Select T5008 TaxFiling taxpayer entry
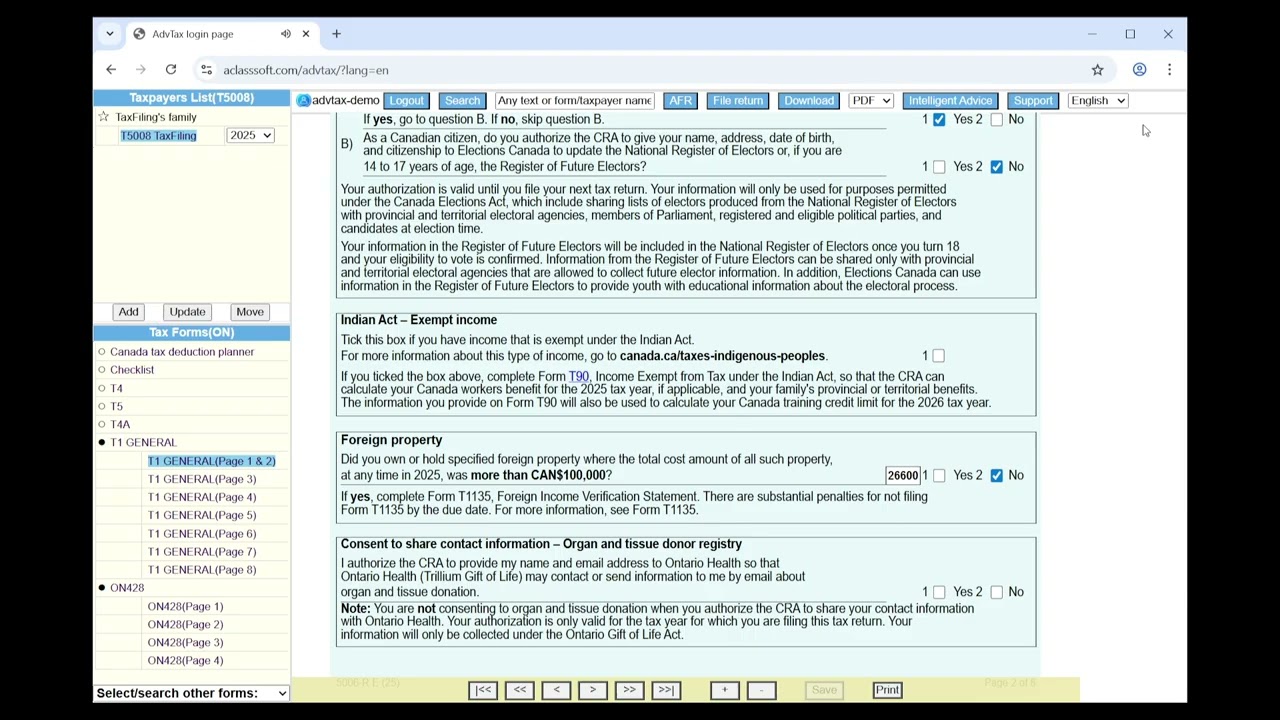This screenshot has height=720, width=1280. pyautogui.click(x=158, y=136)
